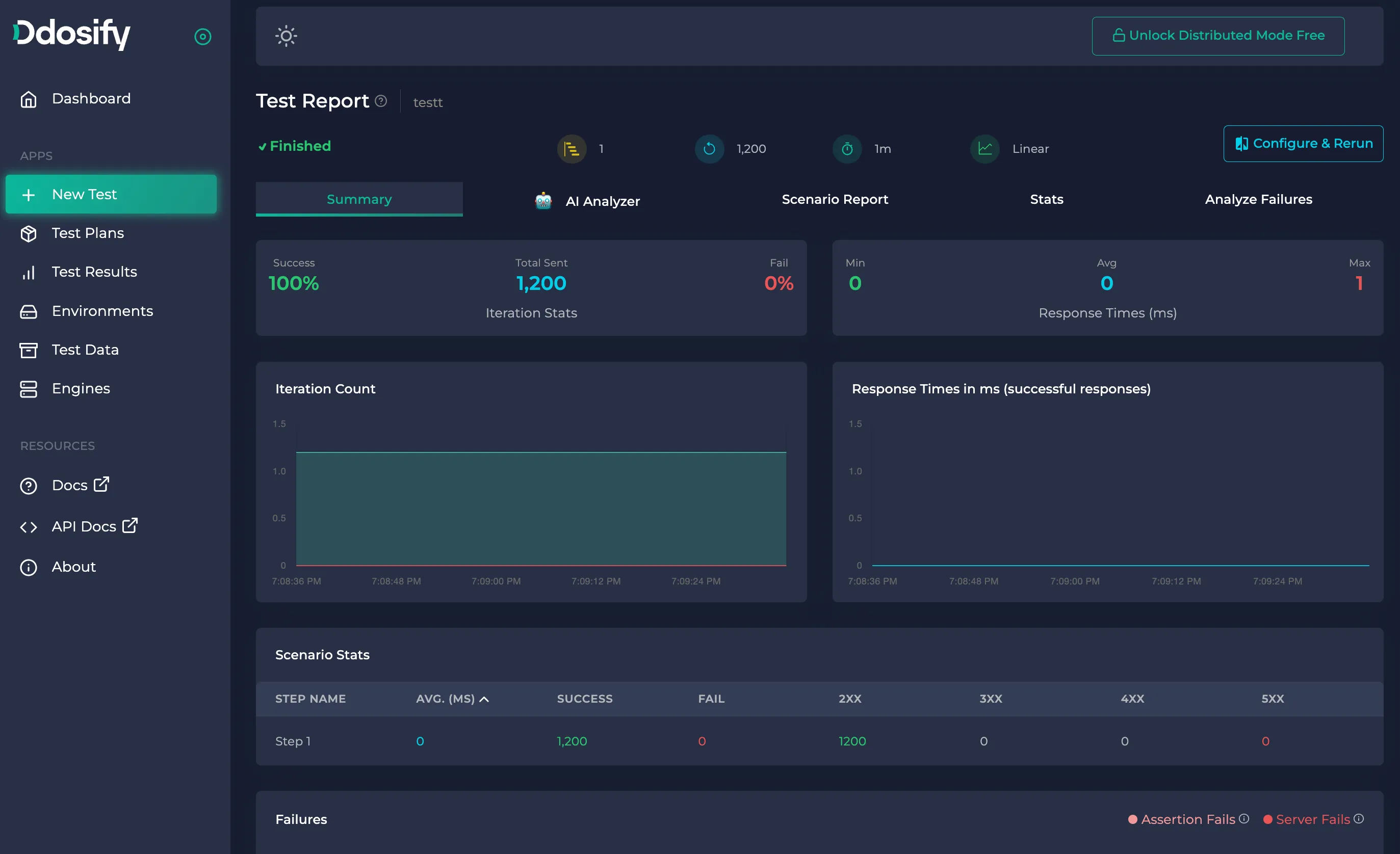Click the 100% Success value
This screenshot has height=854, width=1400.
[293, 283]
